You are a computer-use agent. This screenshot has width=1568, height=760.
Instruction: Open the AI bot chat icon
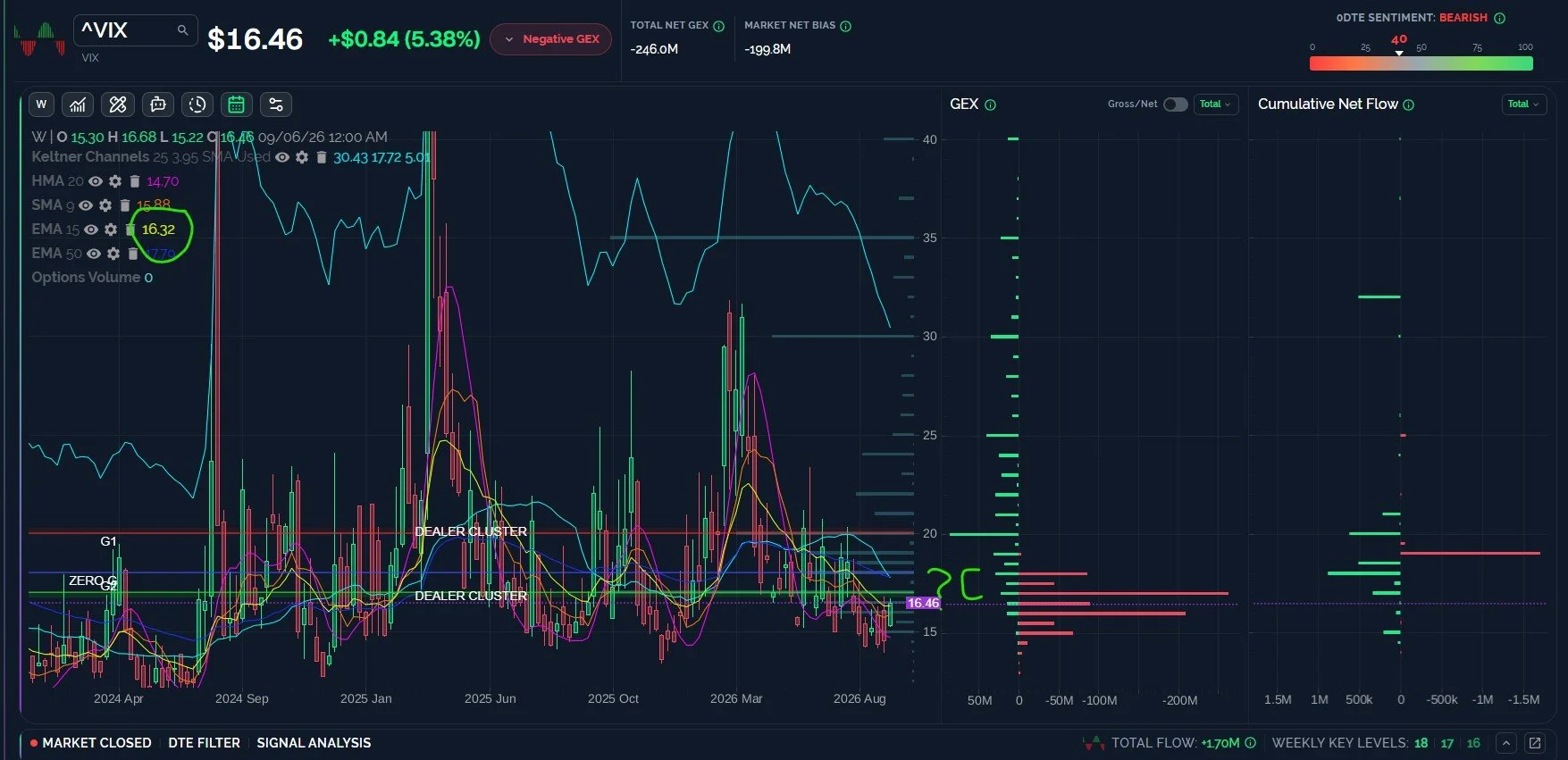coord(158,104)
